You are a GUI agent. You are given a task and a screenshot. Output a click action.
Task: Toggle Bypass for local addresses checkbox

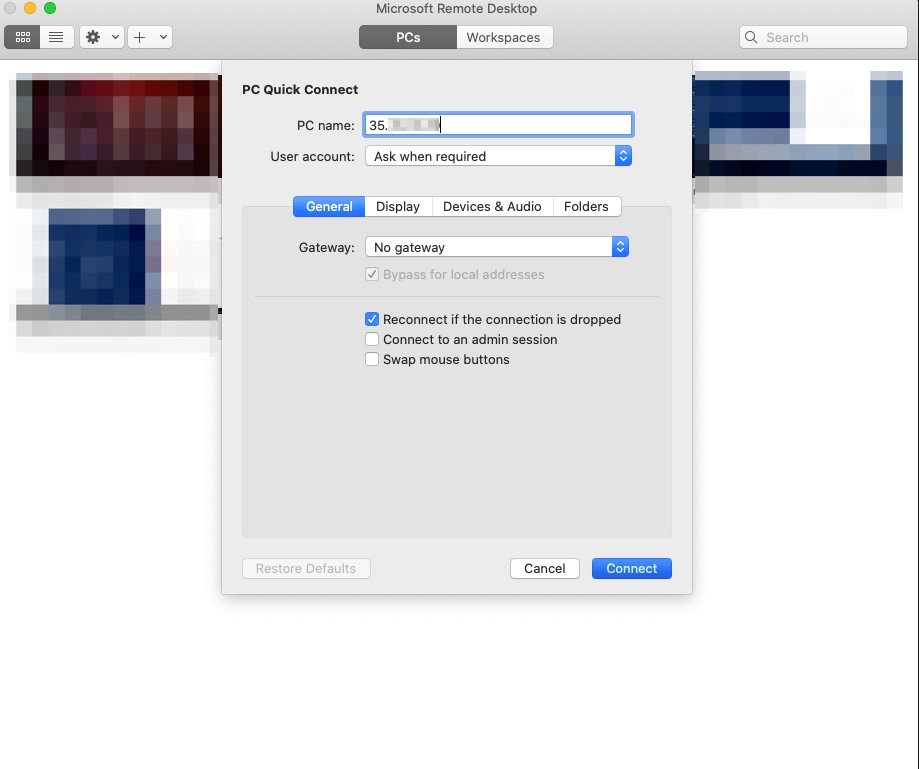click(372, 274)
